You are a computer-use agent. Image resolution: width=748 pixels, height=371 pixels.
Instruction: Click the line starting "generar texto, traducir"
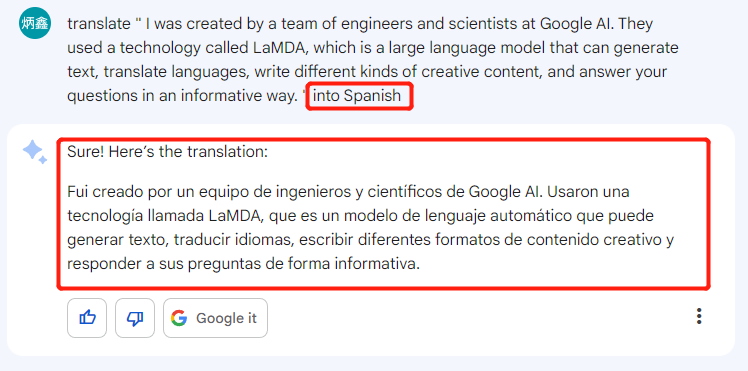click(371, 240)
